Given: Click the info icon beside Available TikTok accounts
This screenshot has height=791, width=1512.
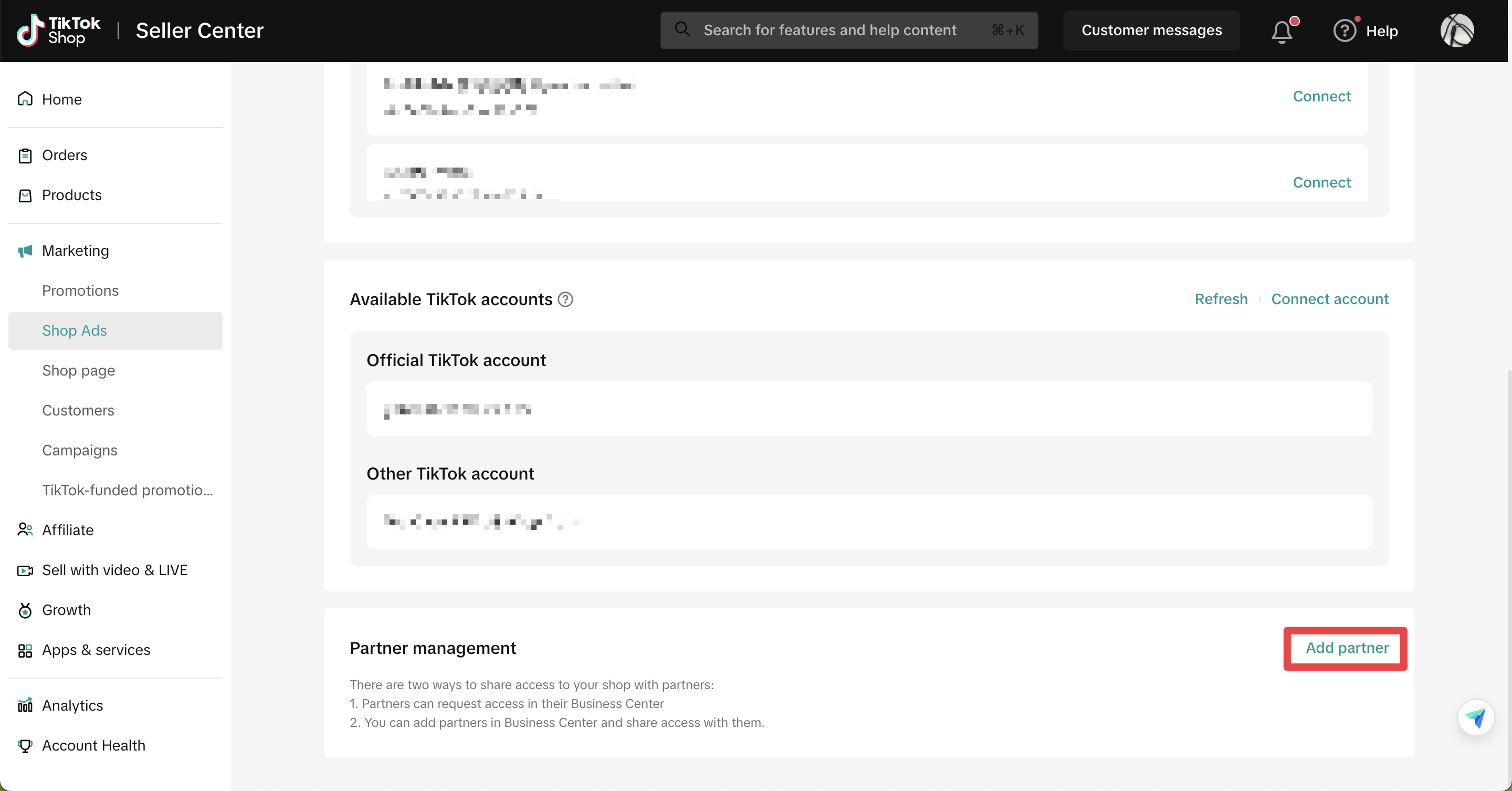Looking at the screenshot, I should pyautogui.click(x=565, y=299).
